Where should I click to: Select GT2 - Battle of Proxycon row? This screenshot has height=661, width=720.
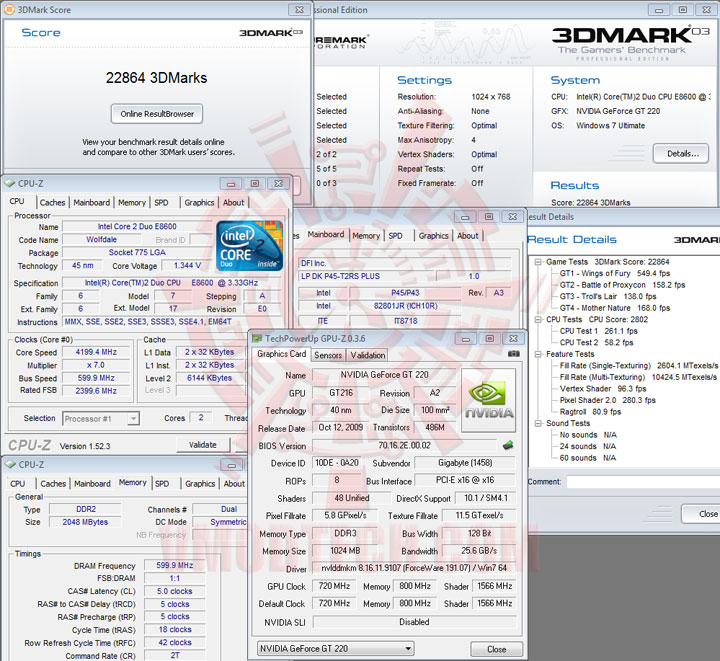tap(622, 285)
